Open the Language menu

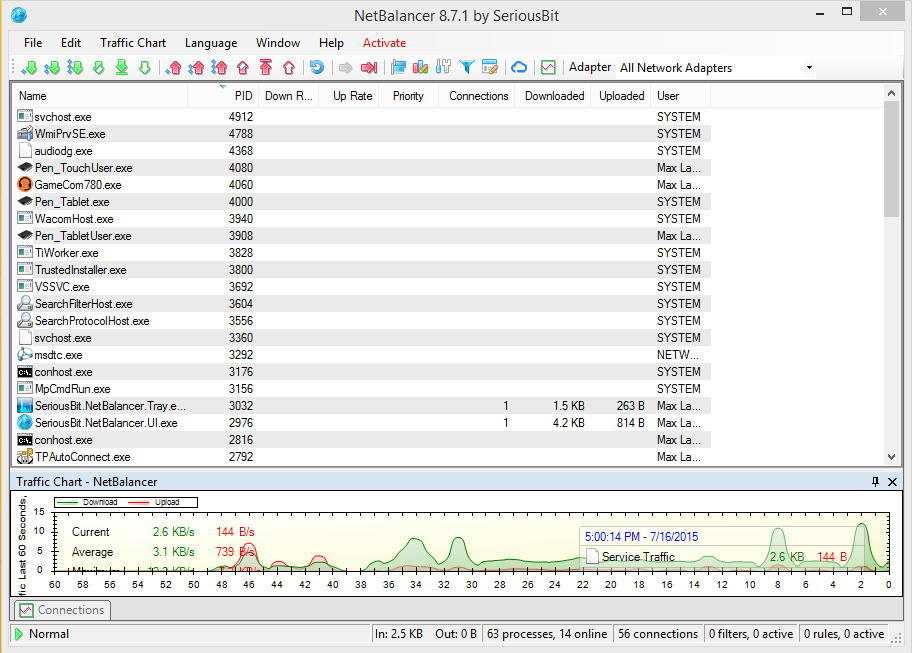pos(210,43)
